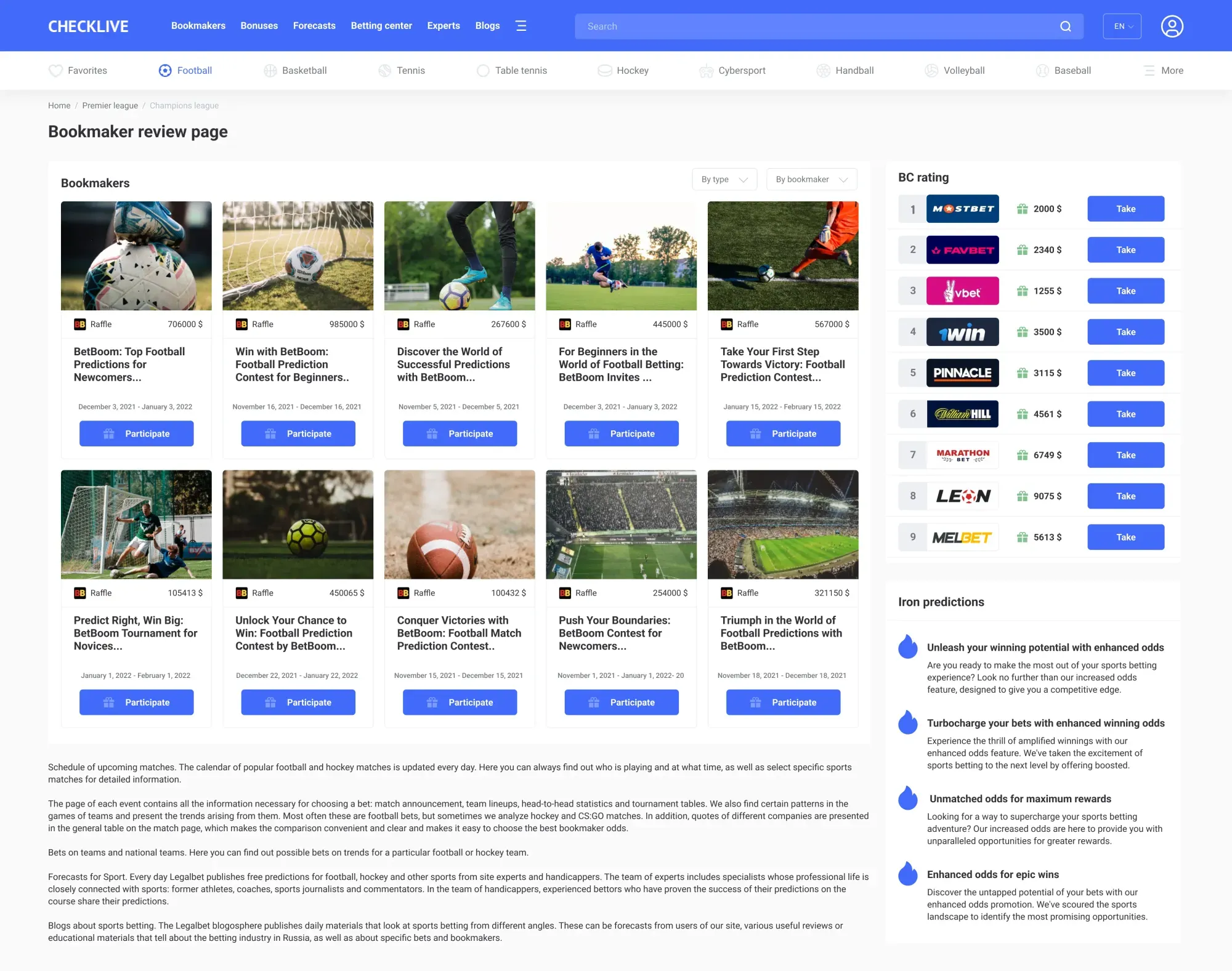Click the Favorites heart icon

click(55, 70)
